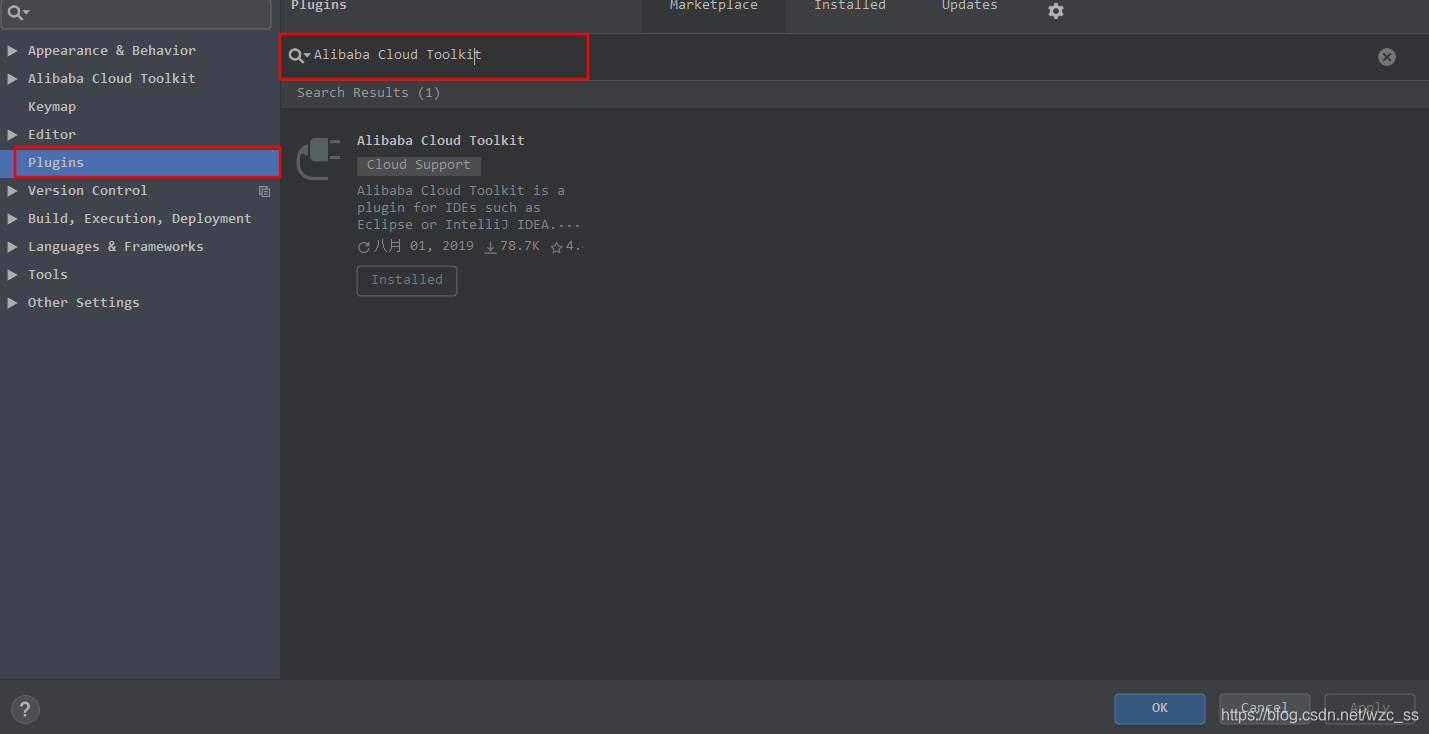This screenshot has height=734, width=1429.
Task: Open the plugins settings gear icon
Action: pyautogui.click(x=1056, y=11)
